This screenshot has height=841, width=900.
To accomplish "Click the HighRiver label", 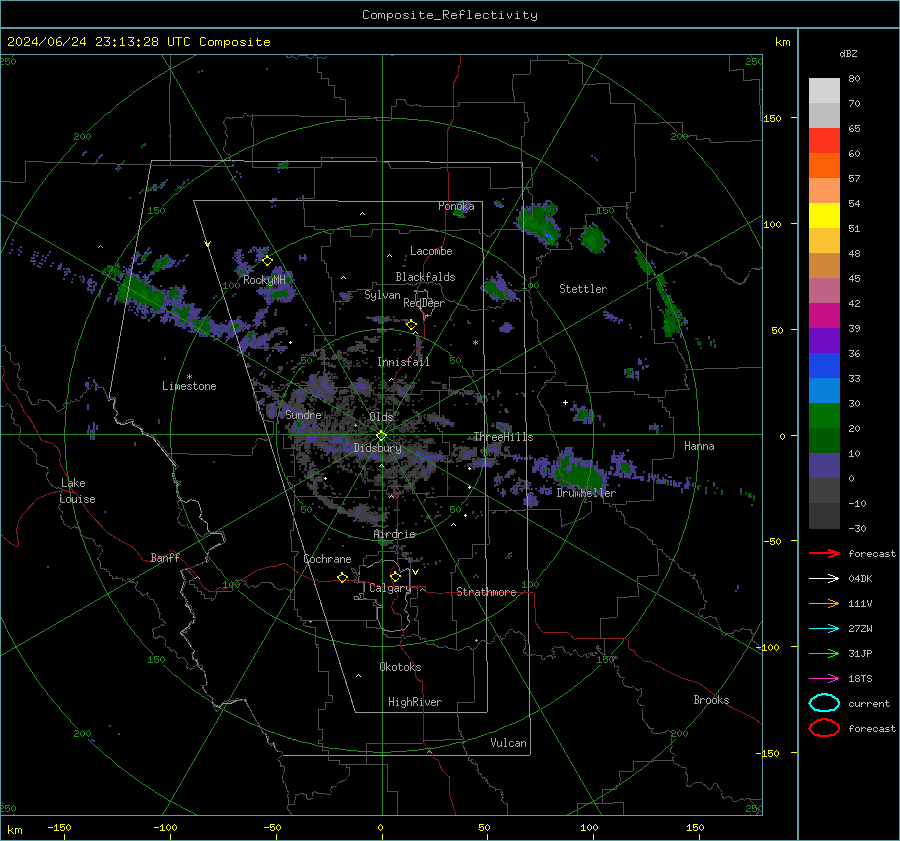I will (x=415, y=702).
